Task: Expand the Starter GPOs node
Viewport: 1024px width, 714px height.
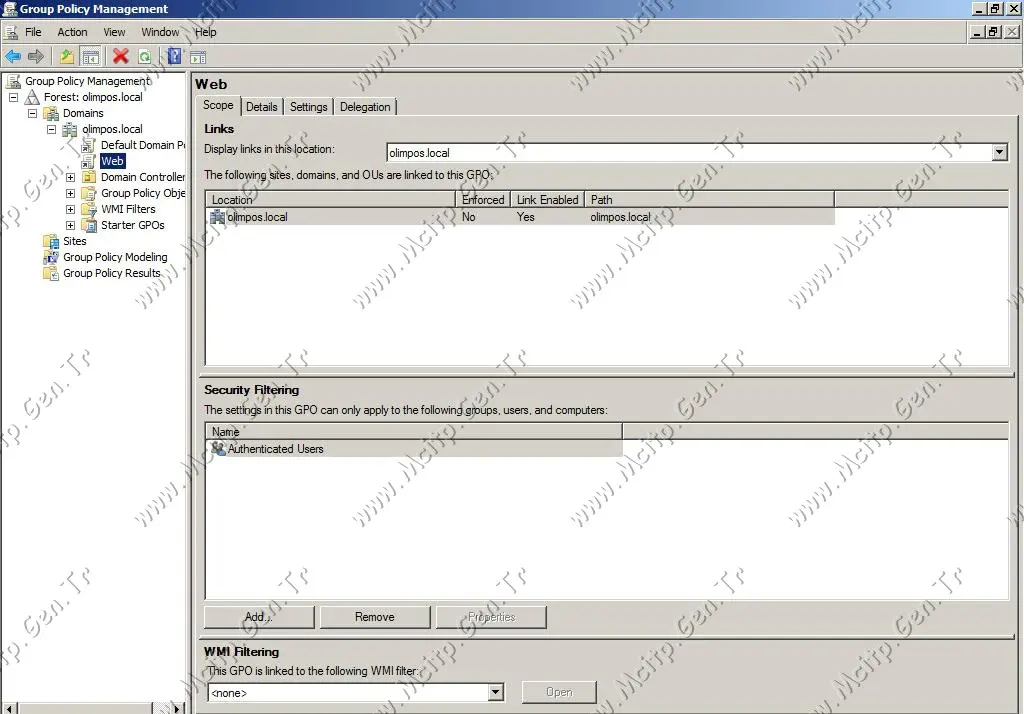Action: 71,225
